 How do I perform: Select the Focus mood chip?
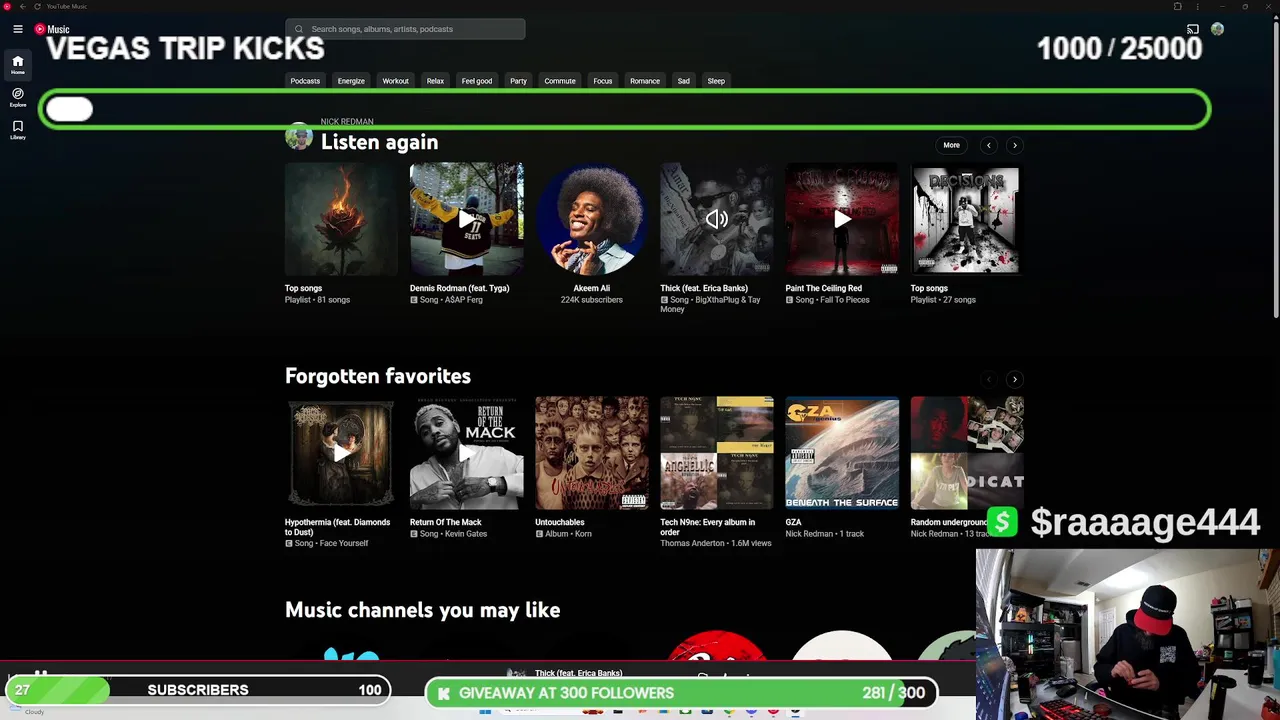coord(602,81)
